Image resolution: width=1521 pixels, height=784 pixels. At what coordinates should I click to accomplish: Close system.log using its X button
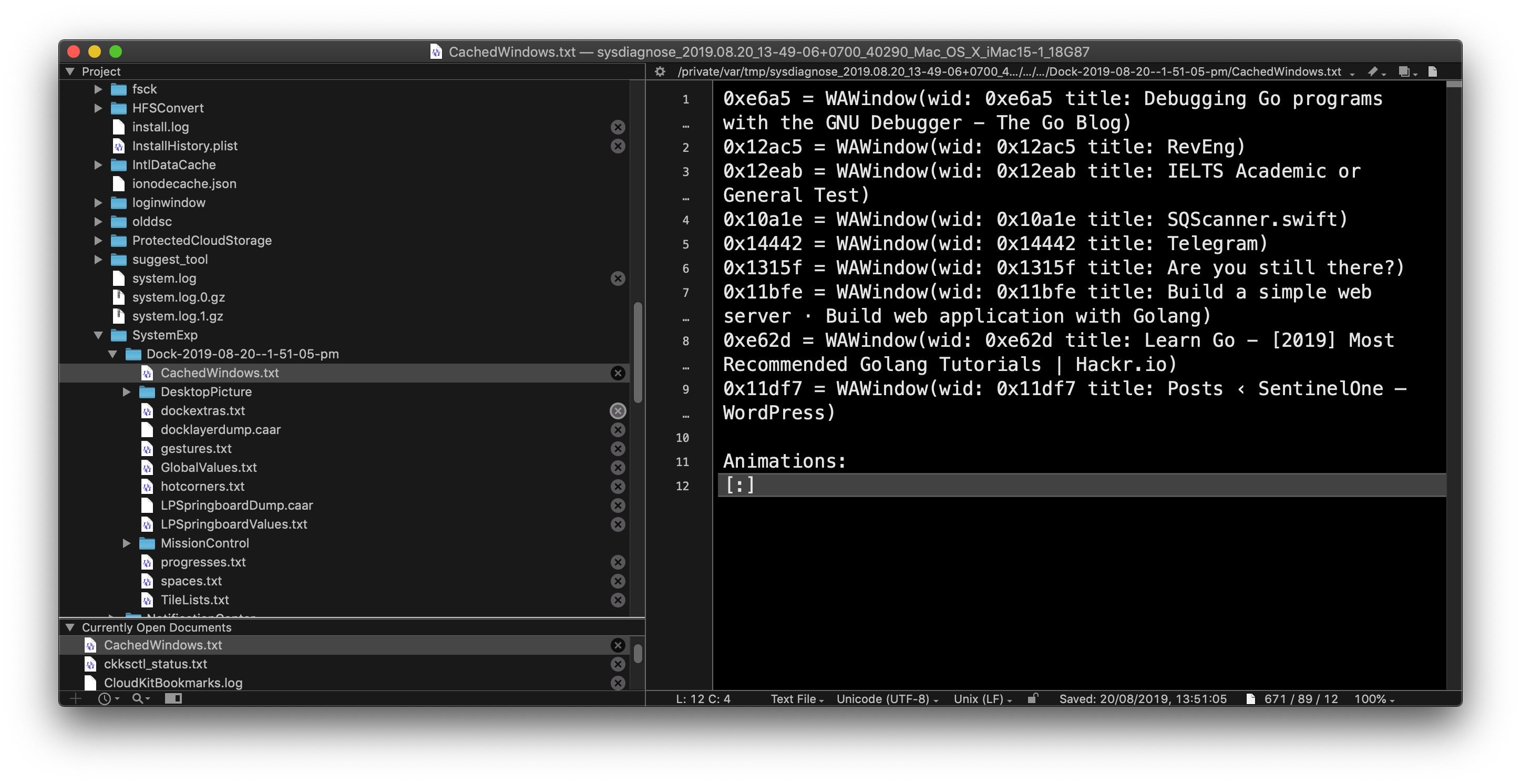pos(618,278)
